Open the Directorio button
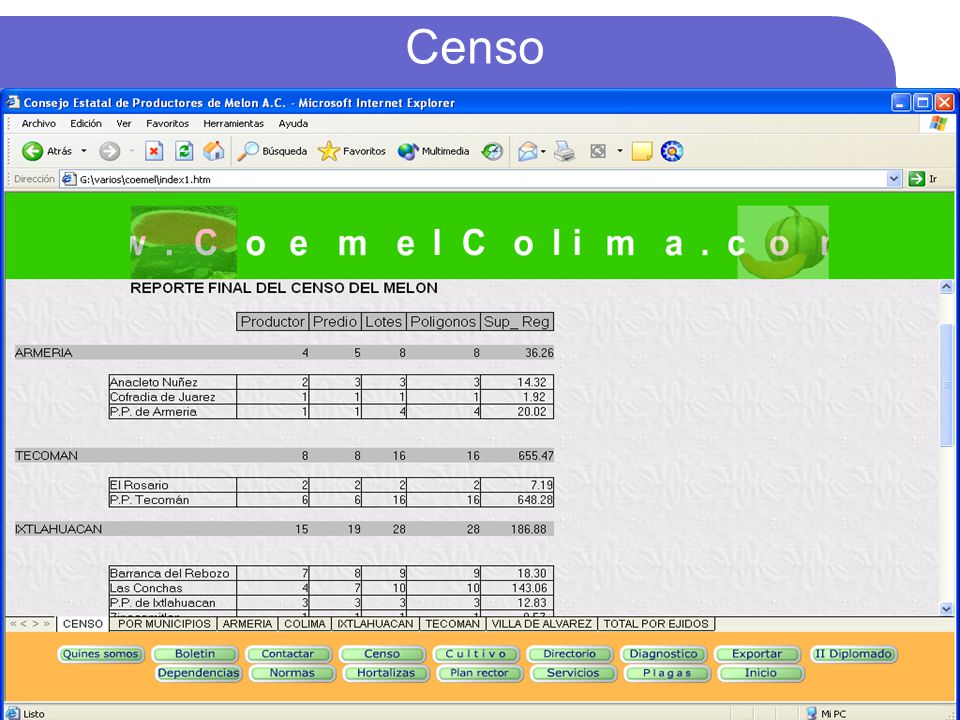This screenshot has height=720, width=960. click(569, 654)
